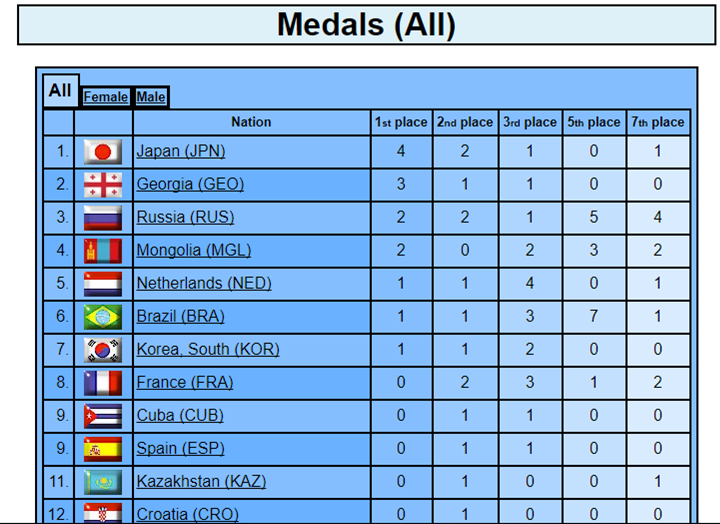720x524 pixels.
Task: Click the Nation column header
Action: pos(251,122)
